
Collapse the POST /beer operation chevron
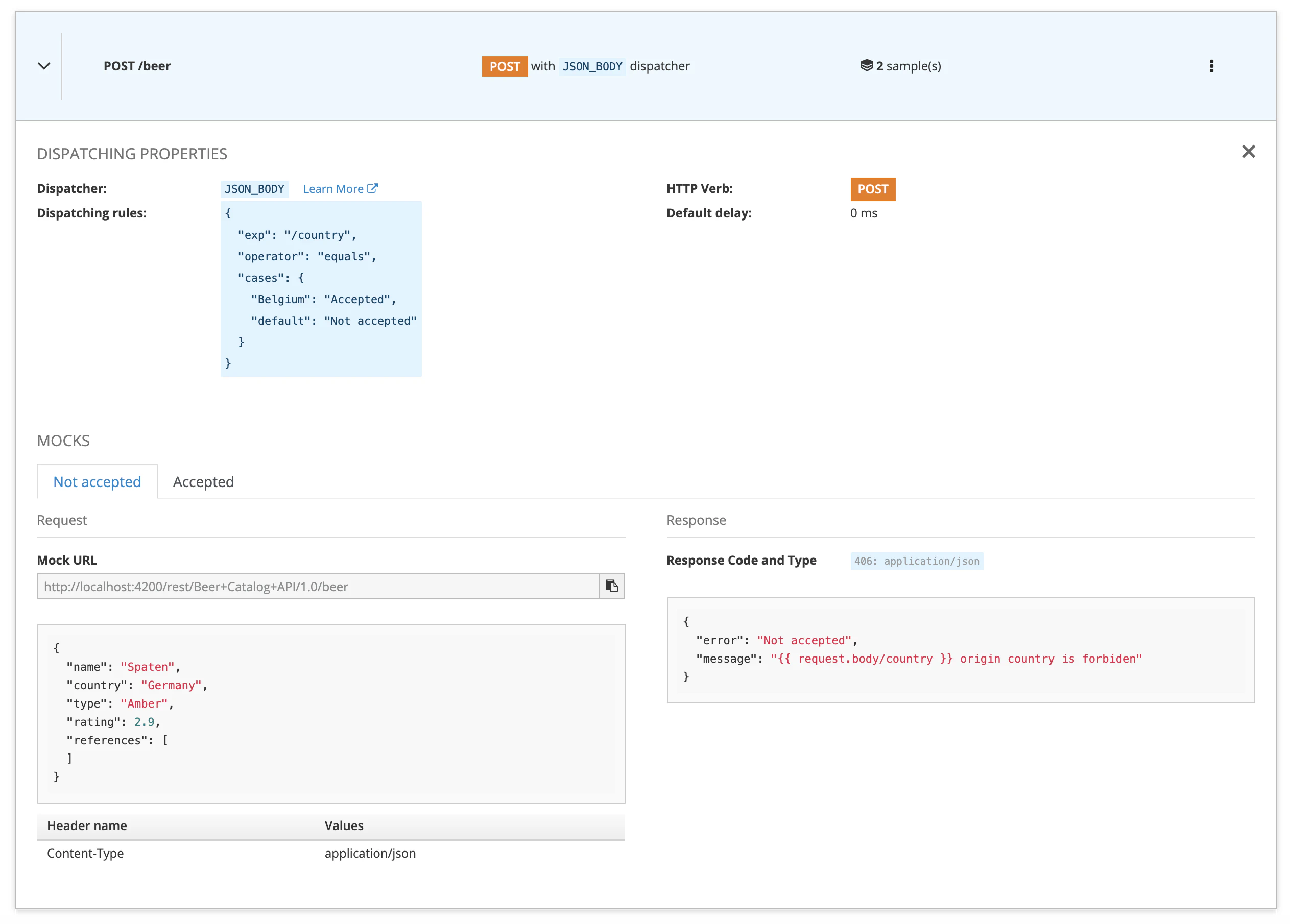pos(44,66)
